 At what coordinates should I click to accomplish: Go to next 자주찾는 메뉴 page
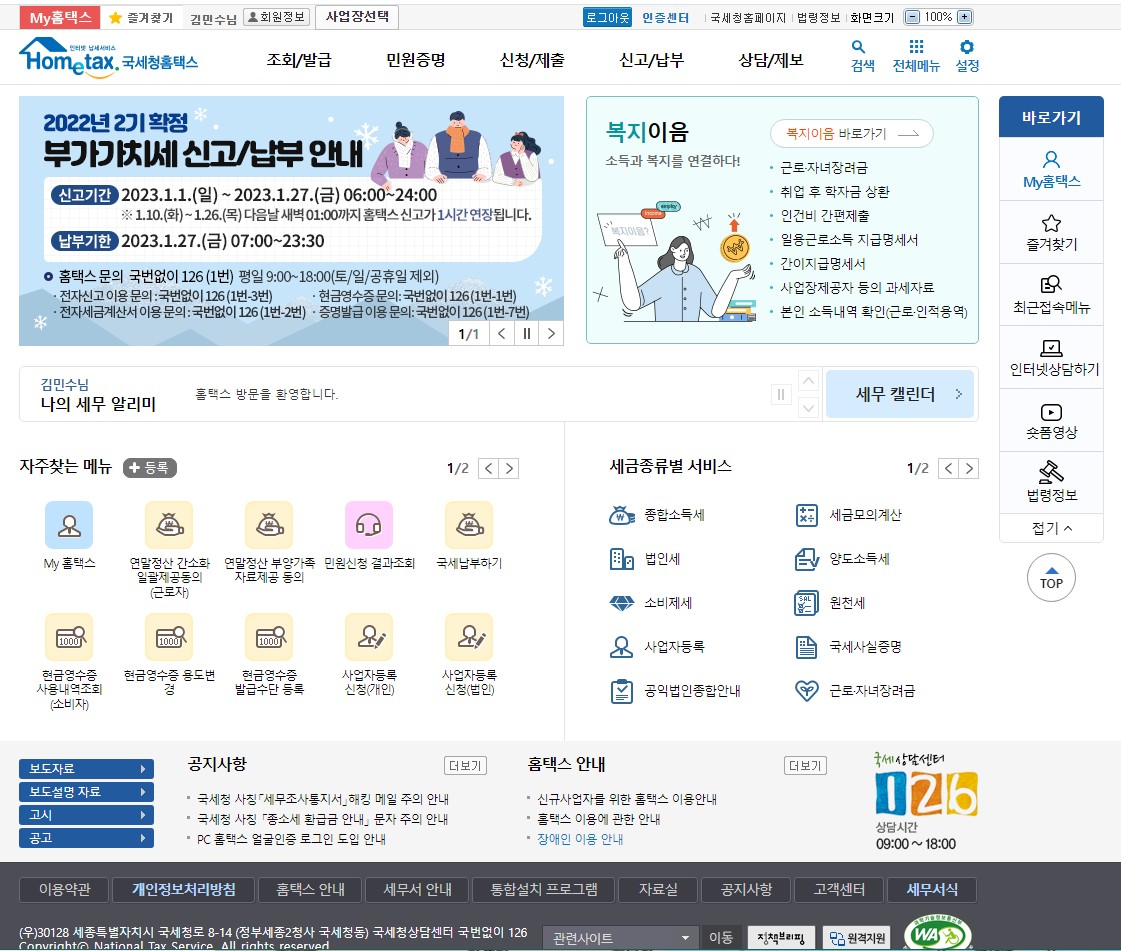pyautogui.click(x=509, y=468)
